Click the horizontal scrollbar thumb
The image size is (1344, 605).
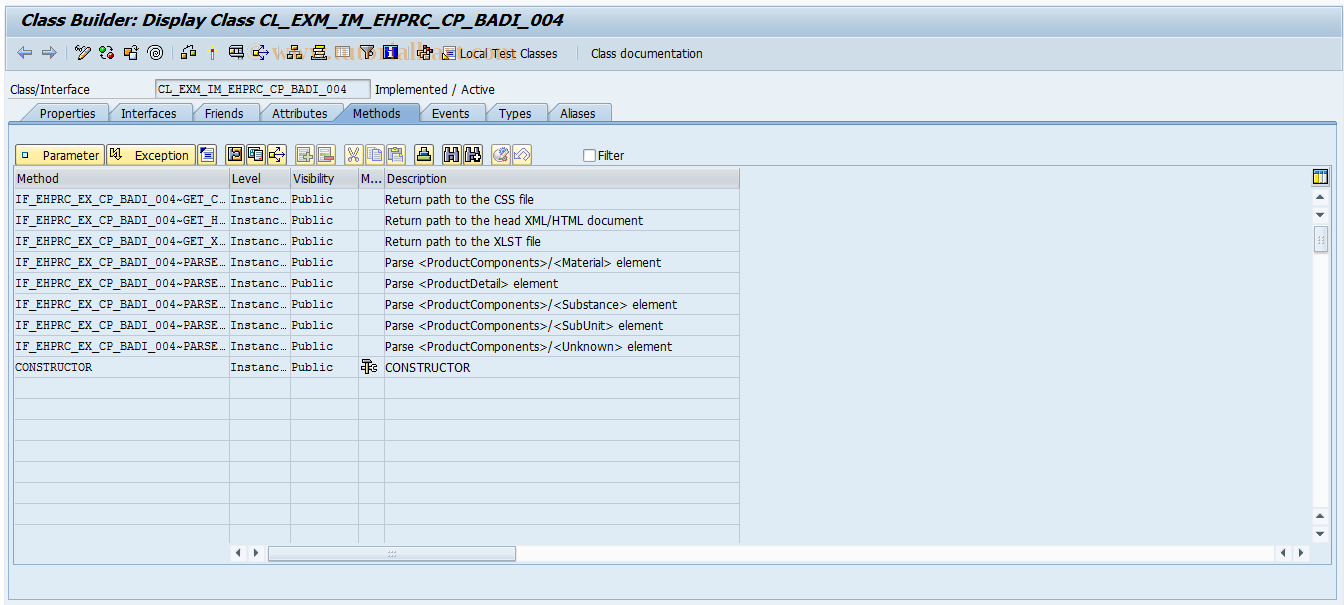[392, 553]
